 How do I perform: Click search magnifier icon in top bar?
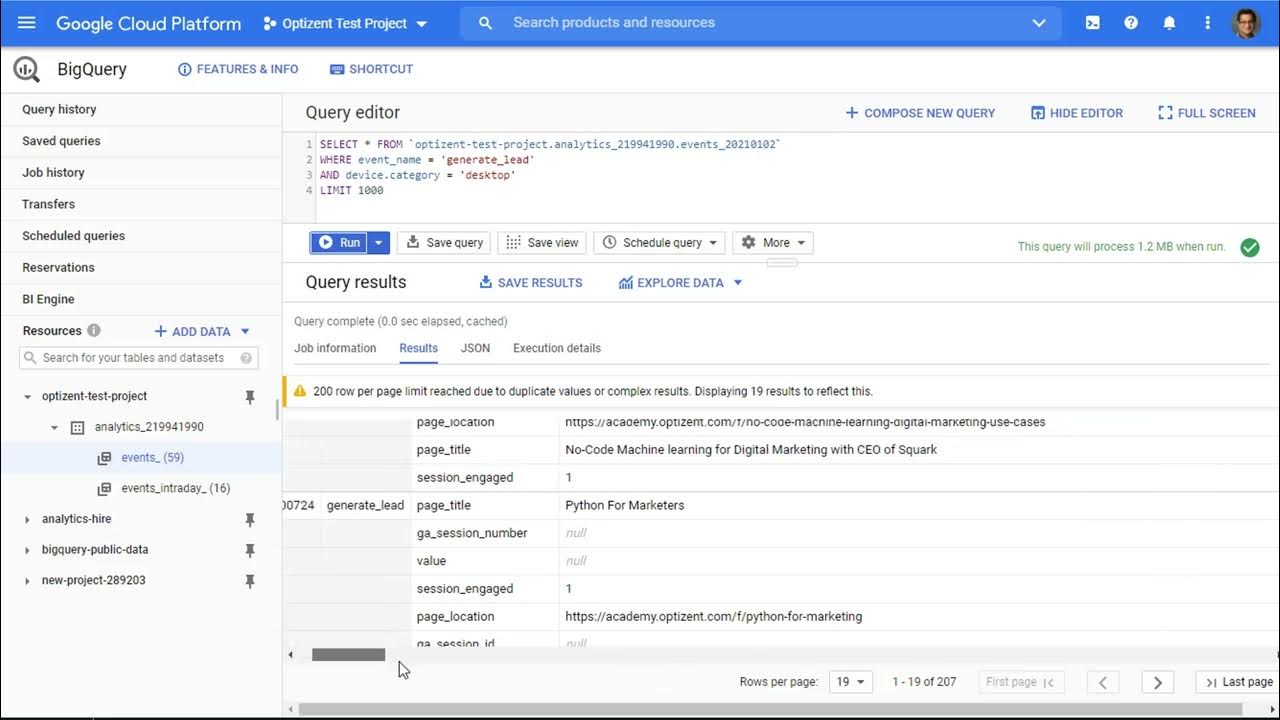(486, 22)
